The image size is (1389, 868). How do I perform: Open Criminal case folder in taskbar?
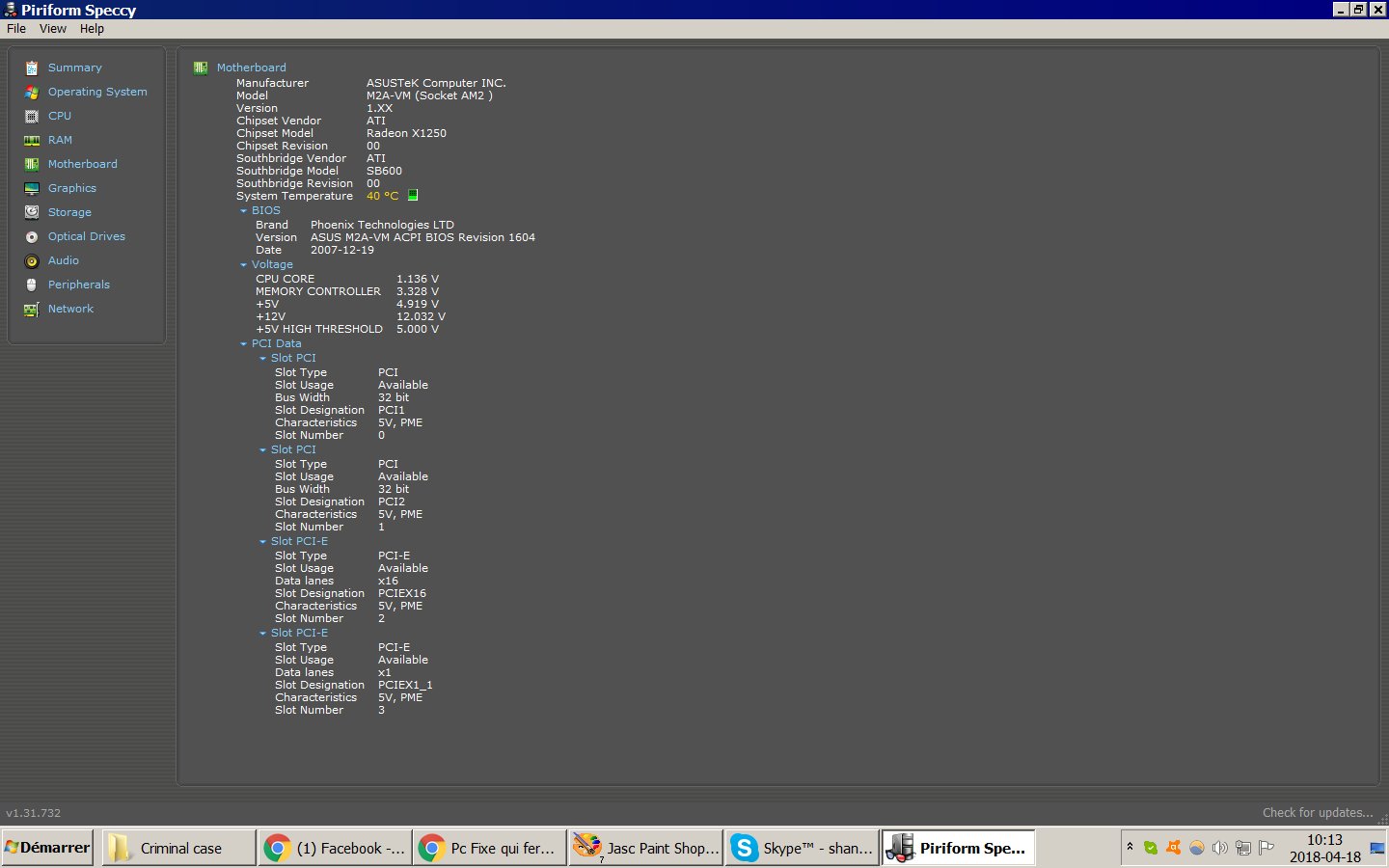click(x=178, y=848)
